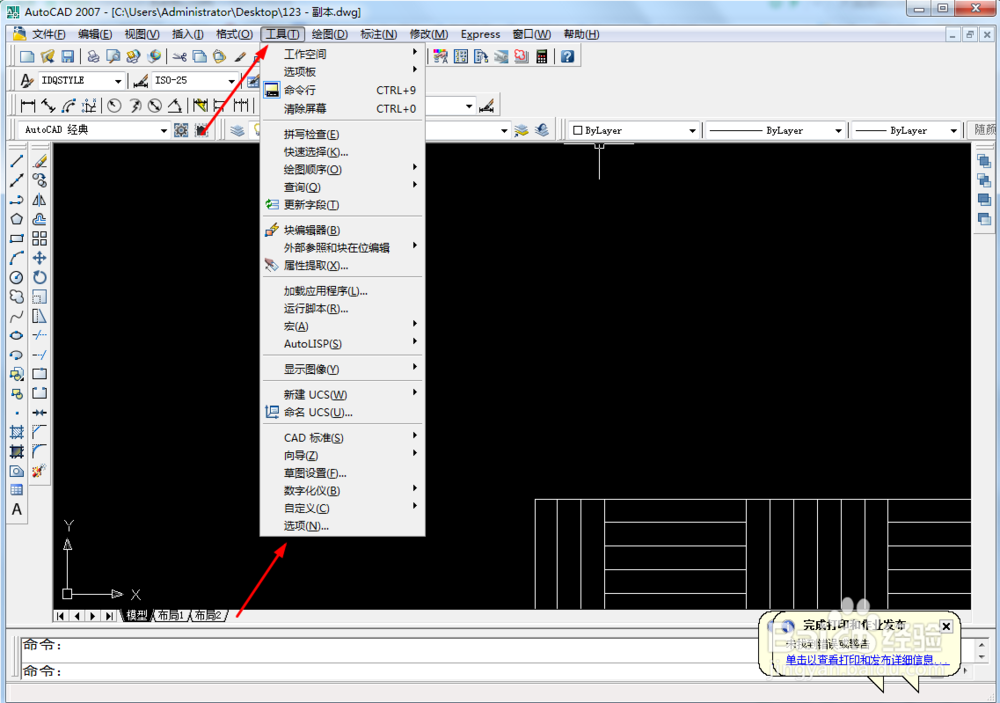Viewport: 1000px width, 703px height.
Task: Open the ByLayer color dropdown
Action: point(692,130)
